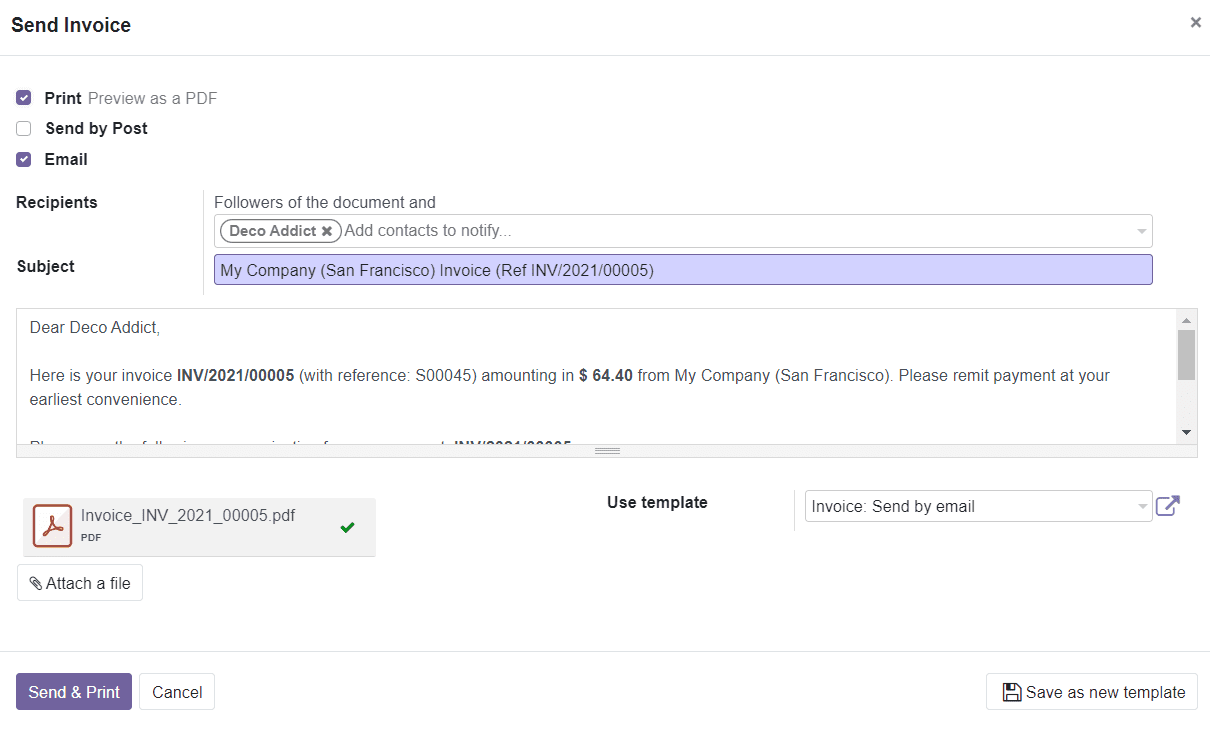Dismiss the Send Invoice dialog via X
The width and height of the screenshot is (1210, 730).
[x=1195, y=22]
